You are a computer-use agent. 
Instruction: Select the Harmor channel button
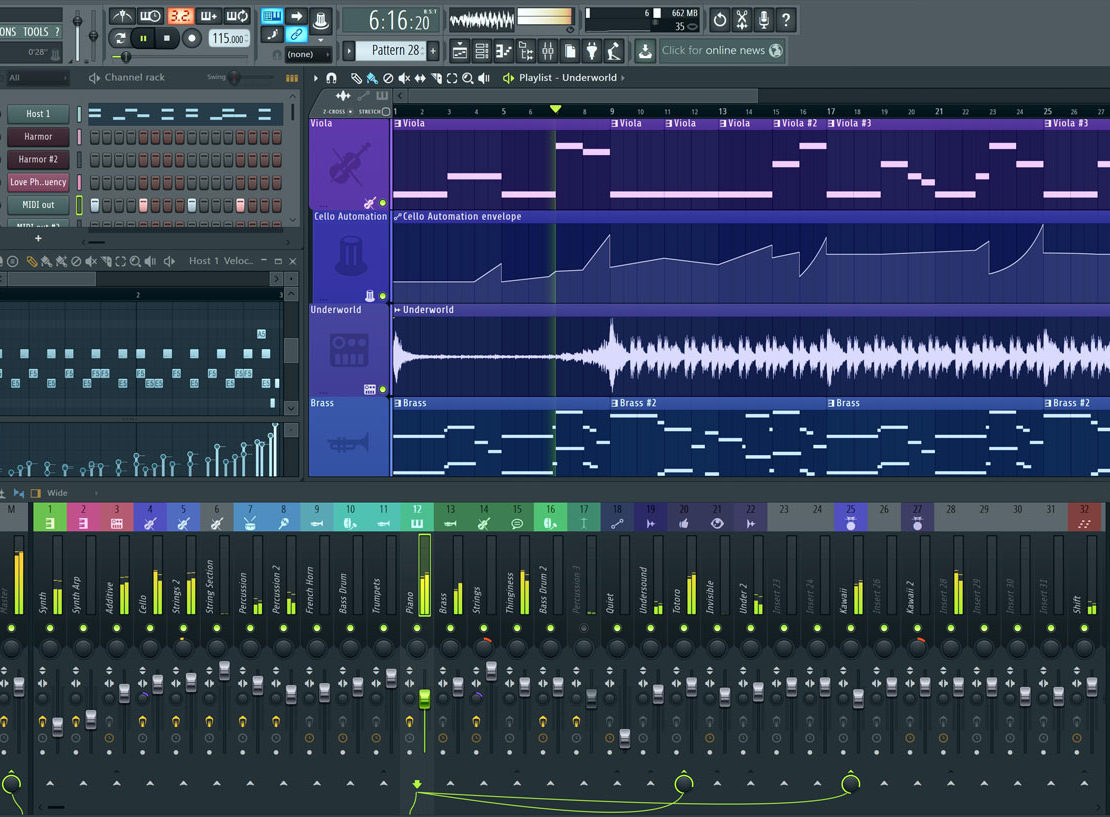[38, 136]
